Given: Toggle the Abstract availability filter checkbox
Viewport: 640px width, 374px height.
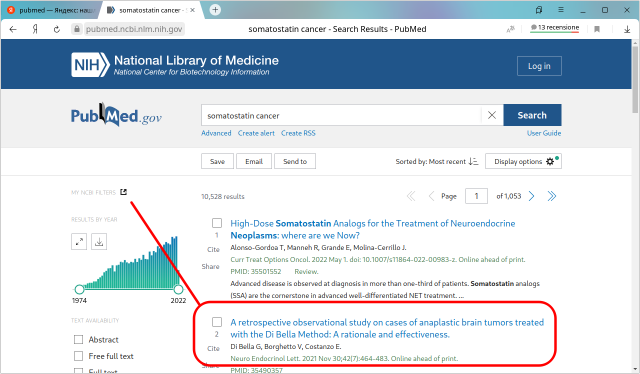Looking at the screenshot, I should (x=78, y=340).
